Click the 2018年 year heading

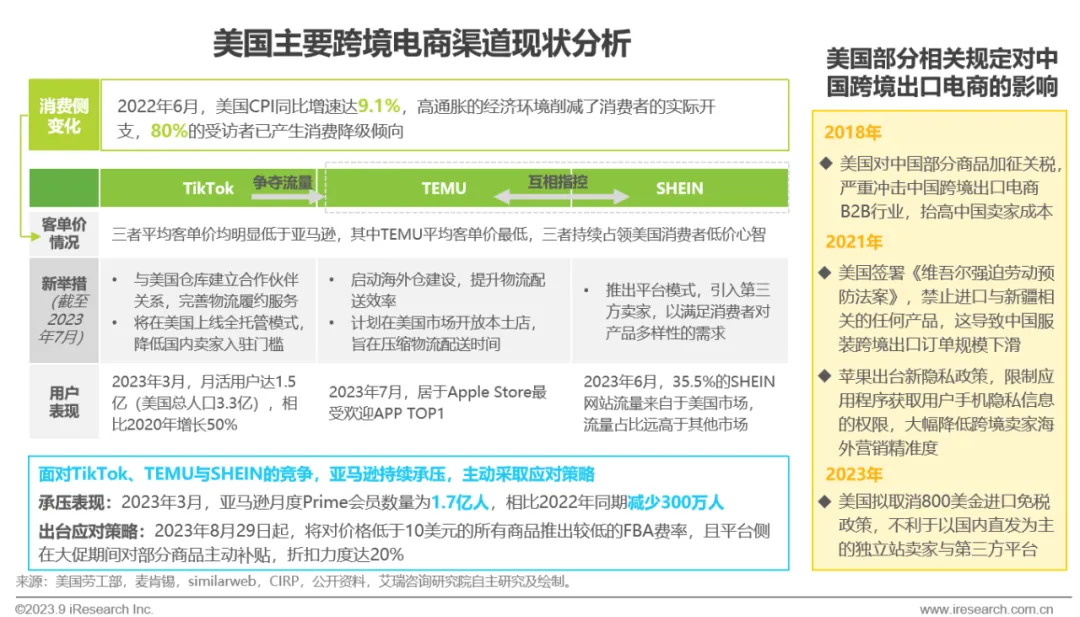852,132
